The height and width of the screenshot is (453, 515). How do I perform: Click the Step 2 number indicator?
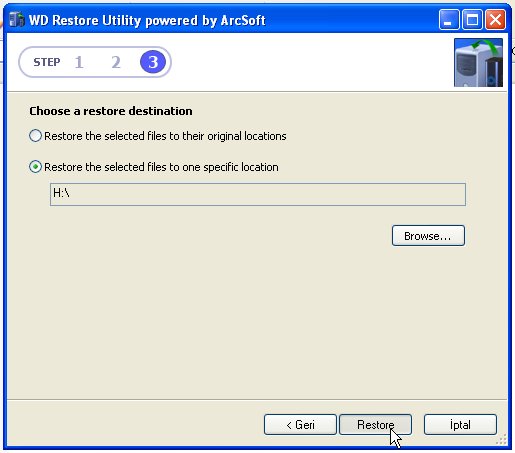tap(116, 62)
